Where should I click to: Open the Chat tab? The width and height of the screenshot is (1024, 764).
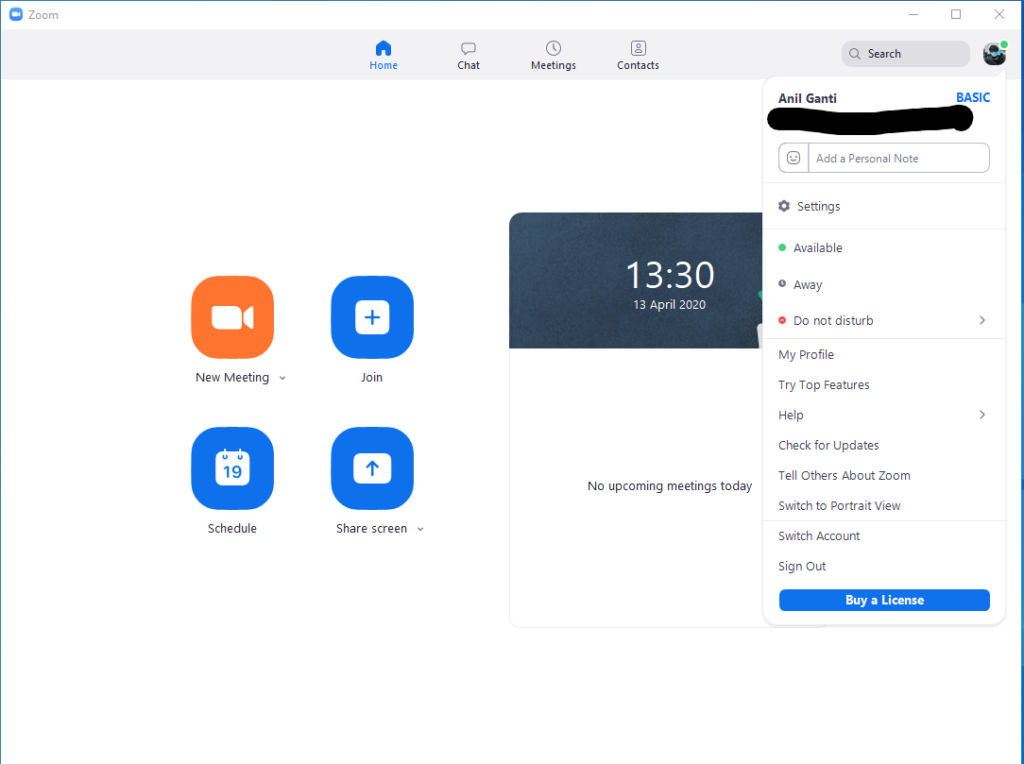(468, 56)
